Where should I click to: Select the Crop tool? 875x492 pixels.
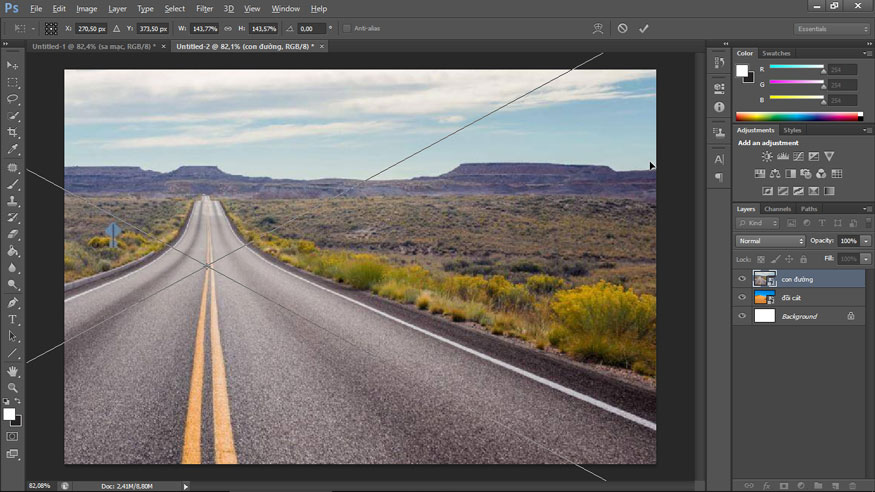tap(13, 132)
